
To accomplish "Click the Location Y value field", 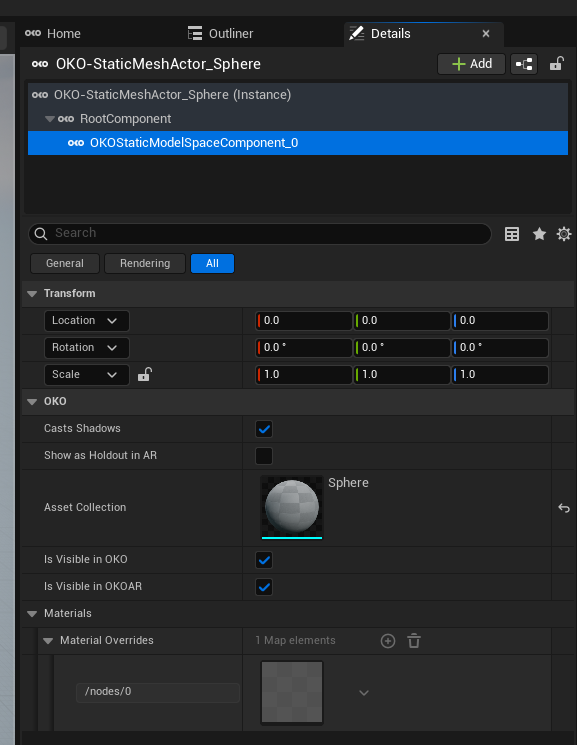I will pos(402,321).
